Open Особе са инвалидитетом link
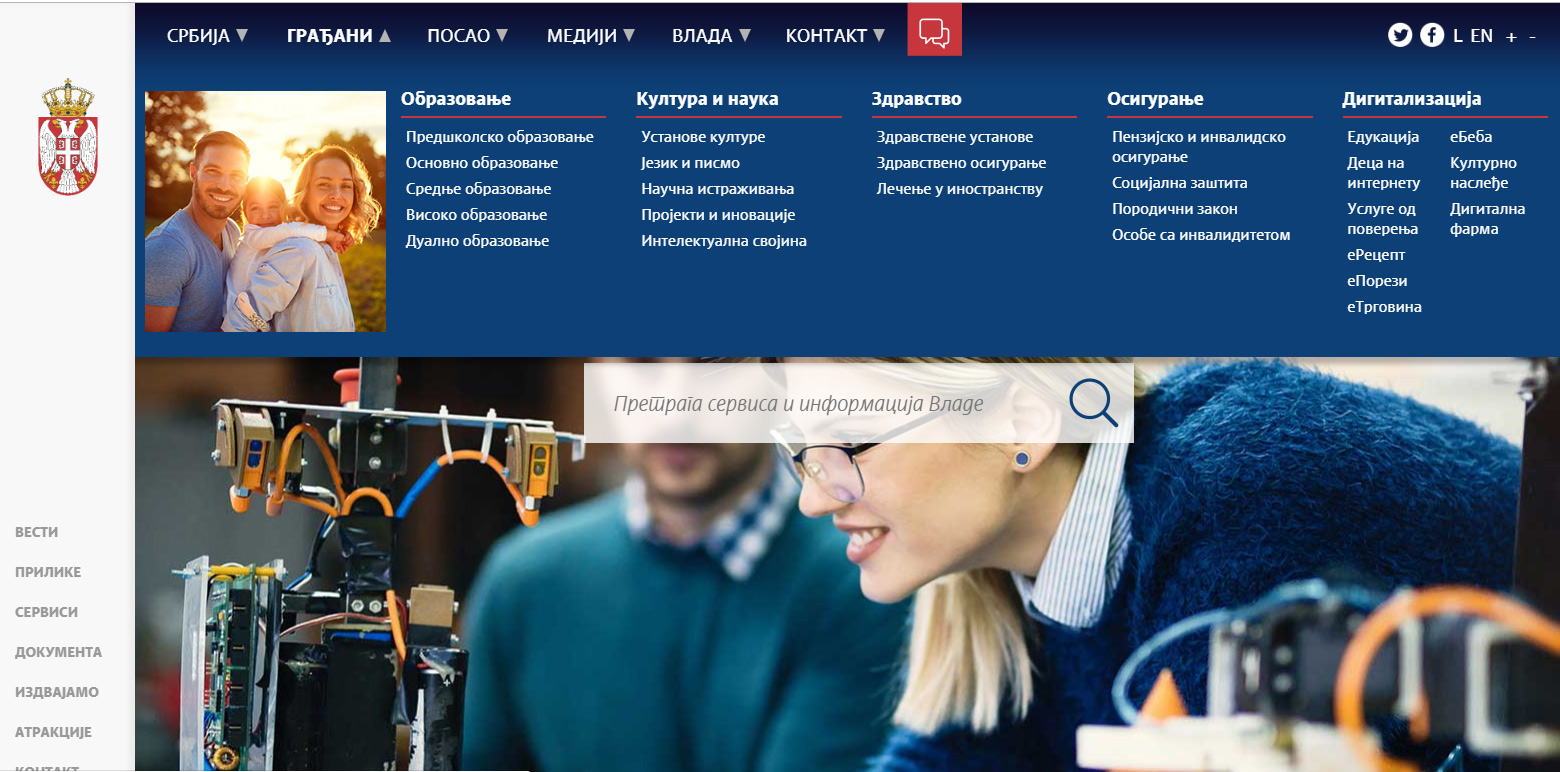 [x=1201, y=235]
